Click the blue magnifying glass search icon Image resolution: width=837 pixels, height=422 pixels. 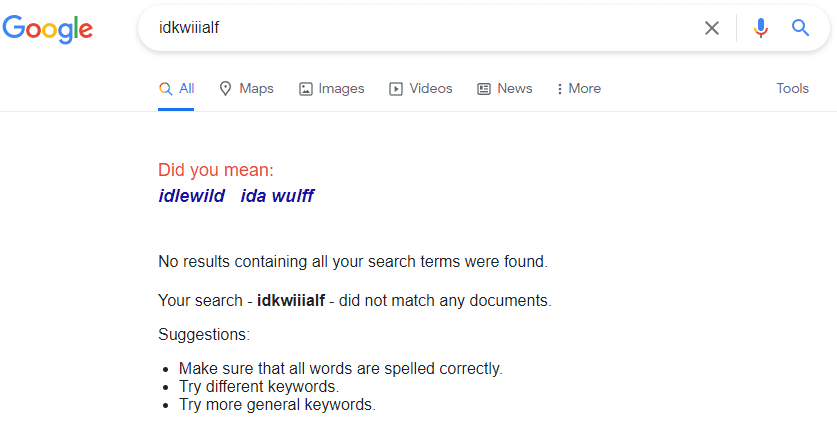[x=800, y=27]
